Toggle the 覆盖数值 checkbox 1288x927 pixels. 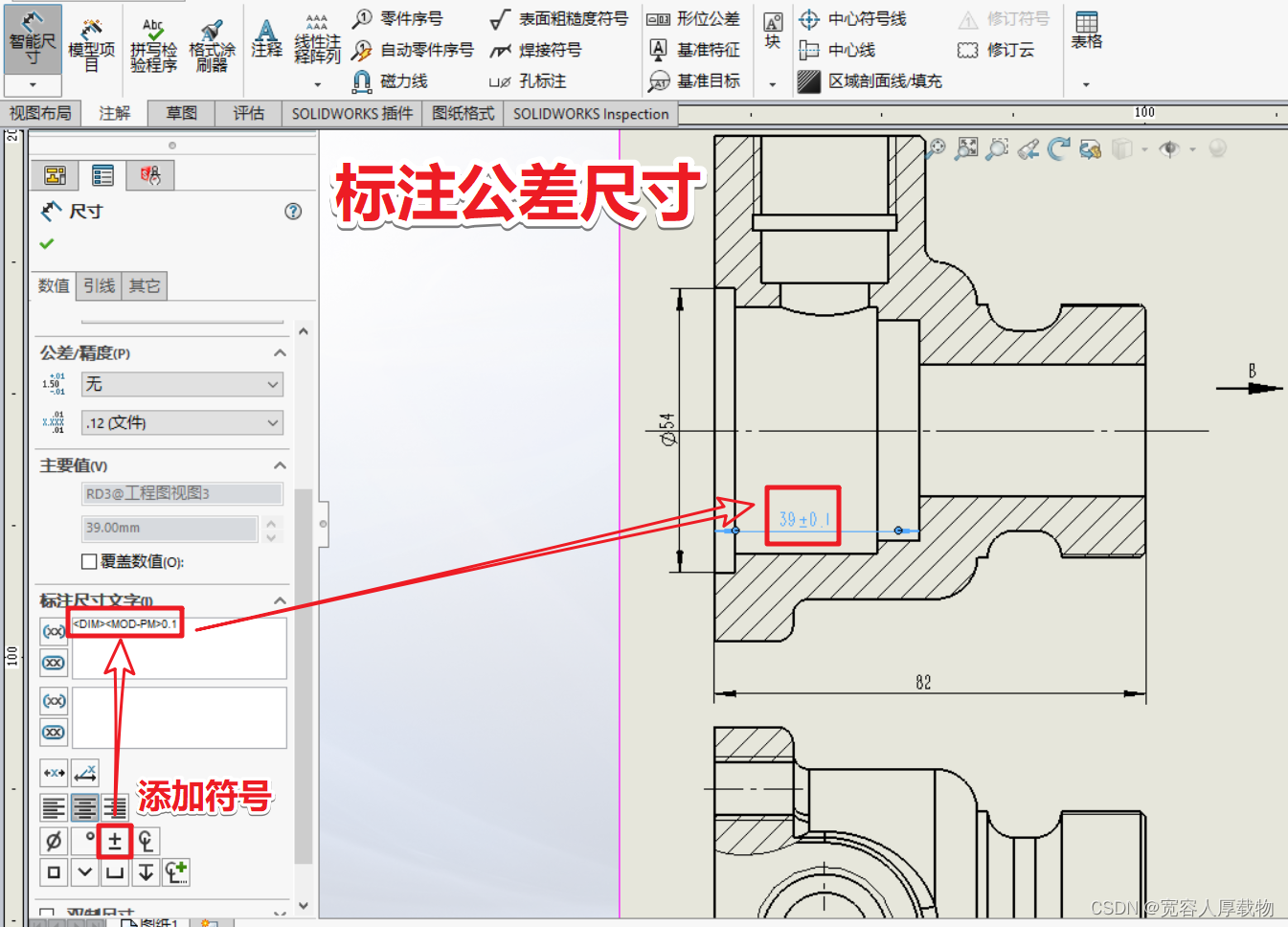point(89,561)
